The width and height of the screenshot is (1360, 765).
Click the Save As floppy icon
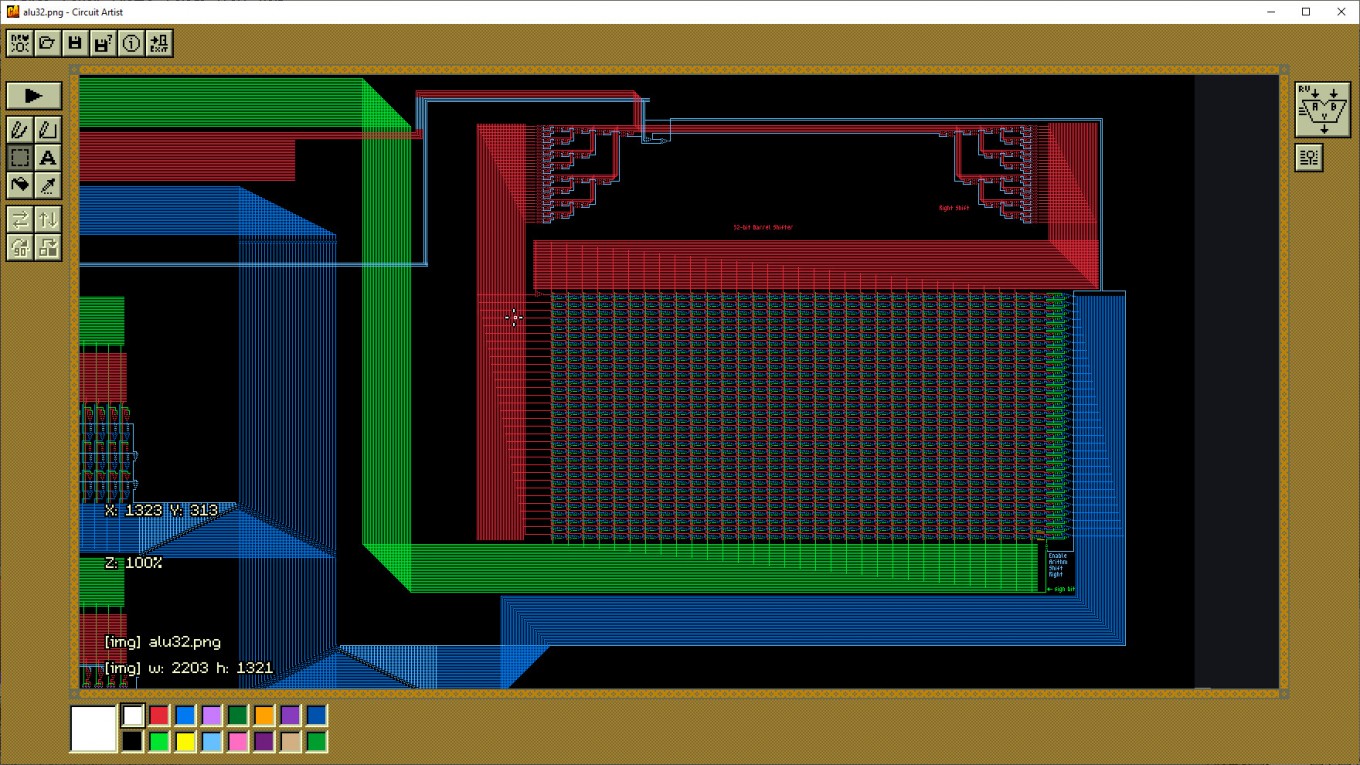(103, 43)
